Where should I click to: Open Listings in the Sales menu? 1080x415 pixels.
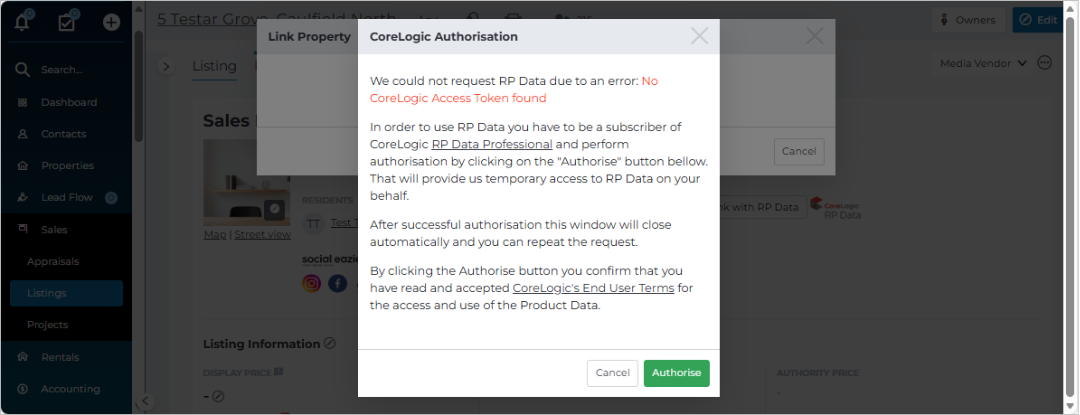(66, 293)
